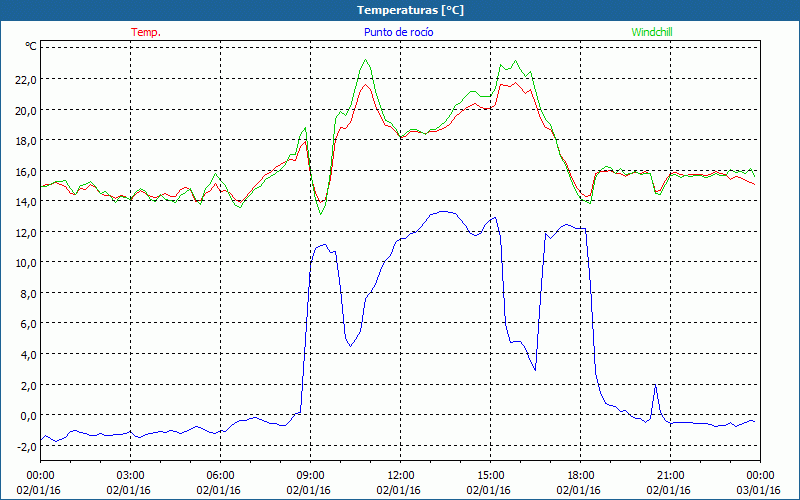
Task: Click the 6,0 y-axis value
Action: (28, 324)
